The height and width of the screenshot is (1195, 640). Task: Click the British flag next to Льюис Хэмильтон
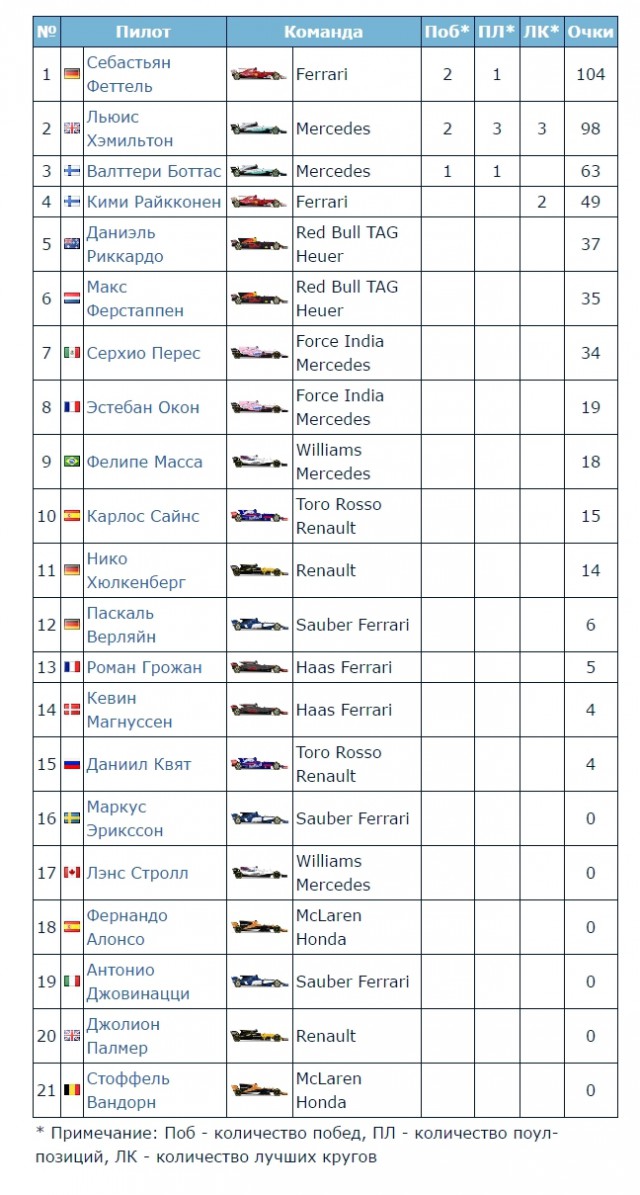72,129
